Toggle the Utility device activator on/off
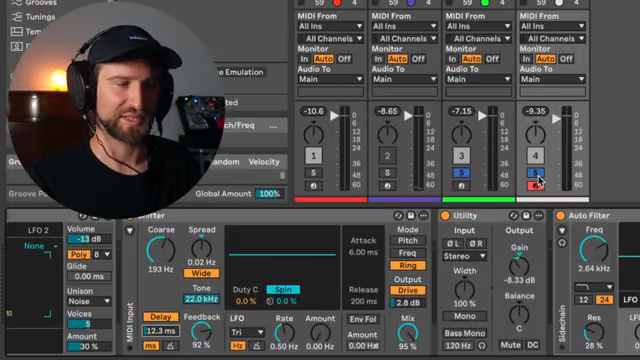640x360 pixels. tap(445, 216)
